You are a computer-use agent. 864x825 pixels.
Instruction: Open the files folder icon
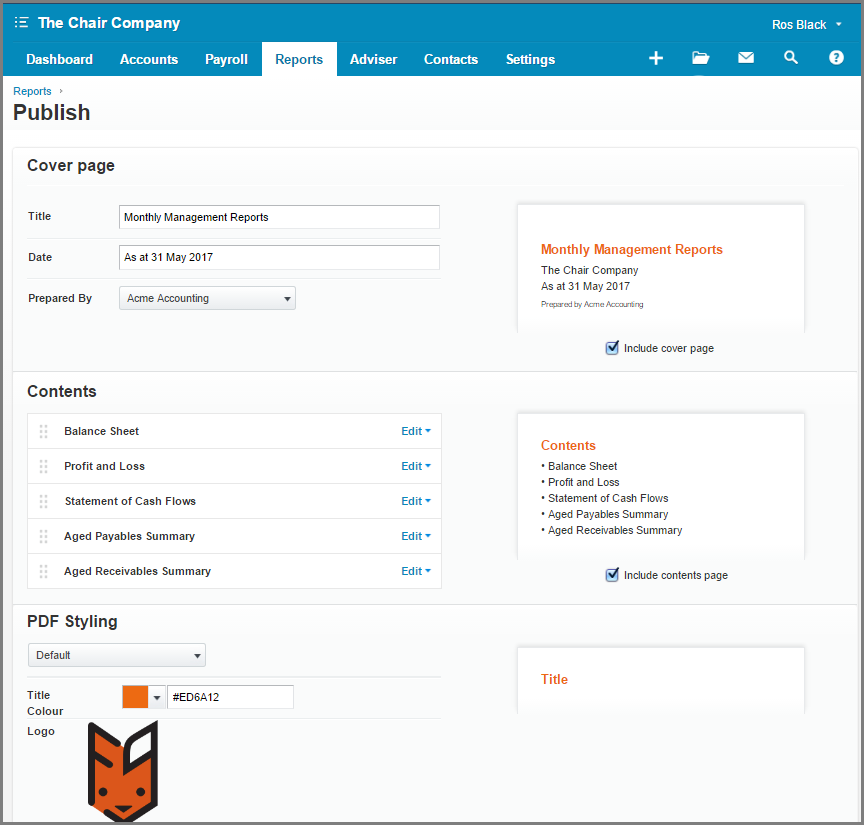pos(700,58)
